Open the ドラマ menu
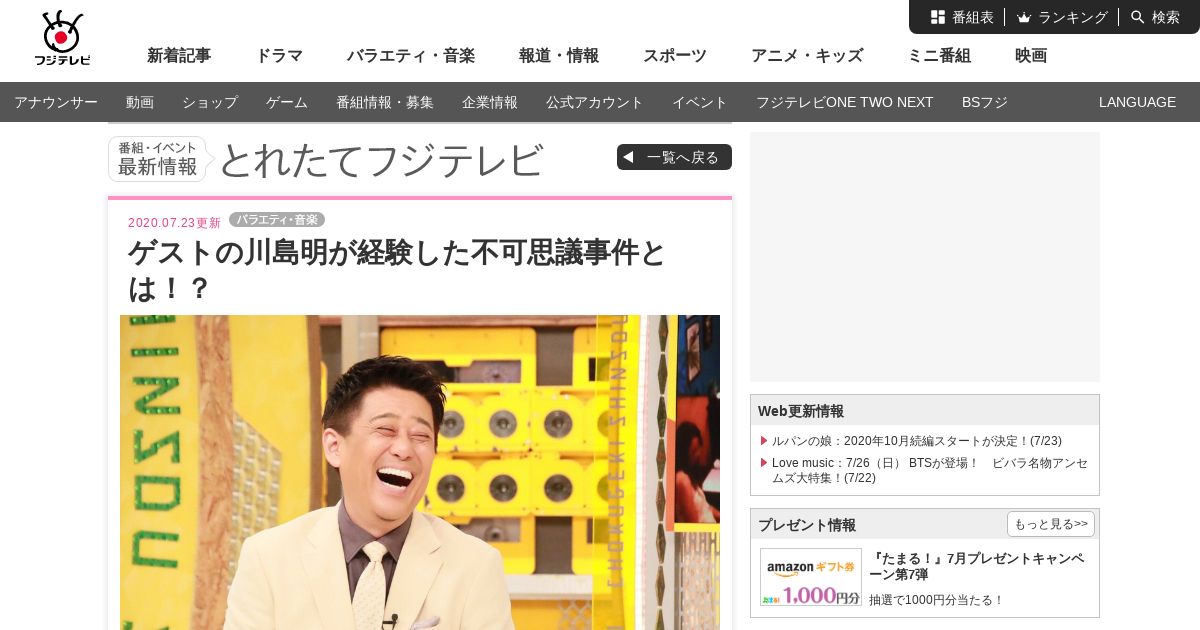Screen dimensions: 1200x630 [x=279, y=56]
